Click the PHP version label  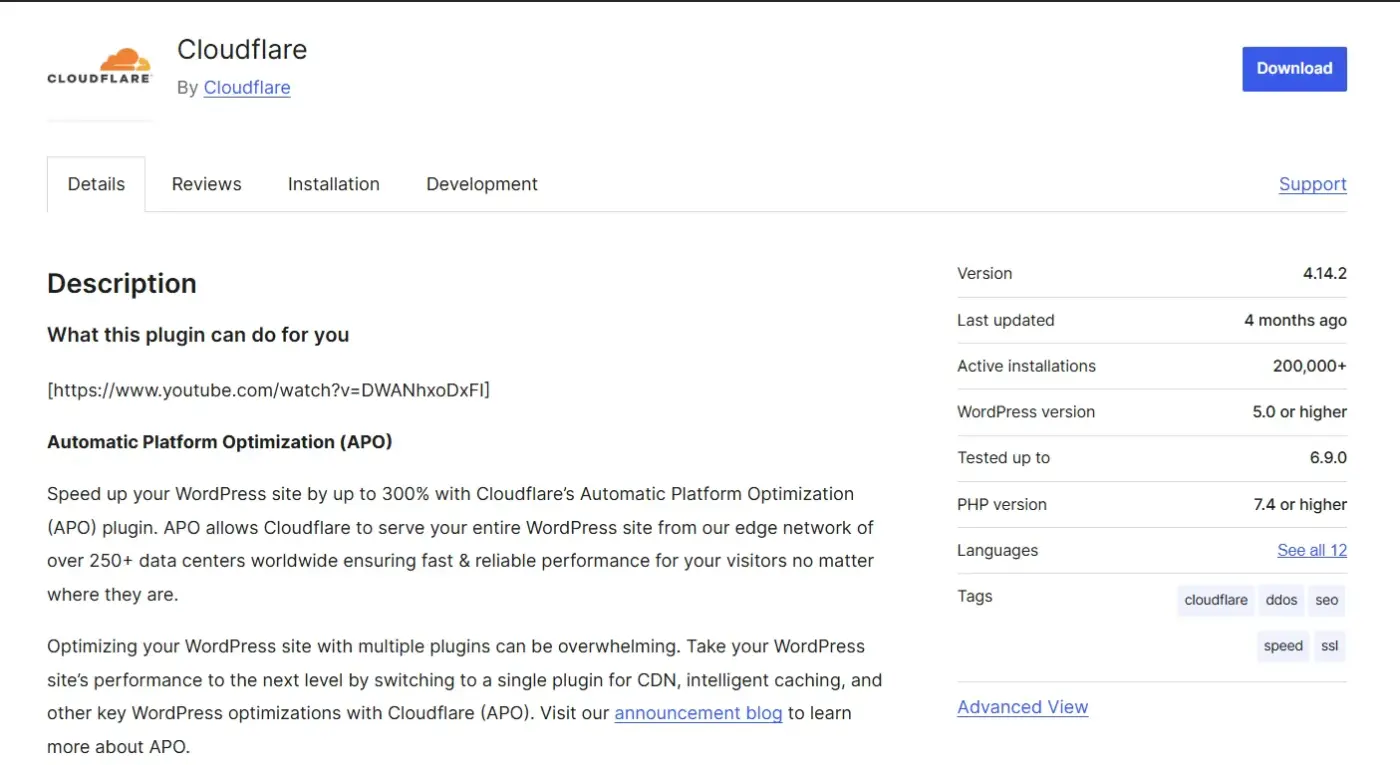(x=1001, y=505)
